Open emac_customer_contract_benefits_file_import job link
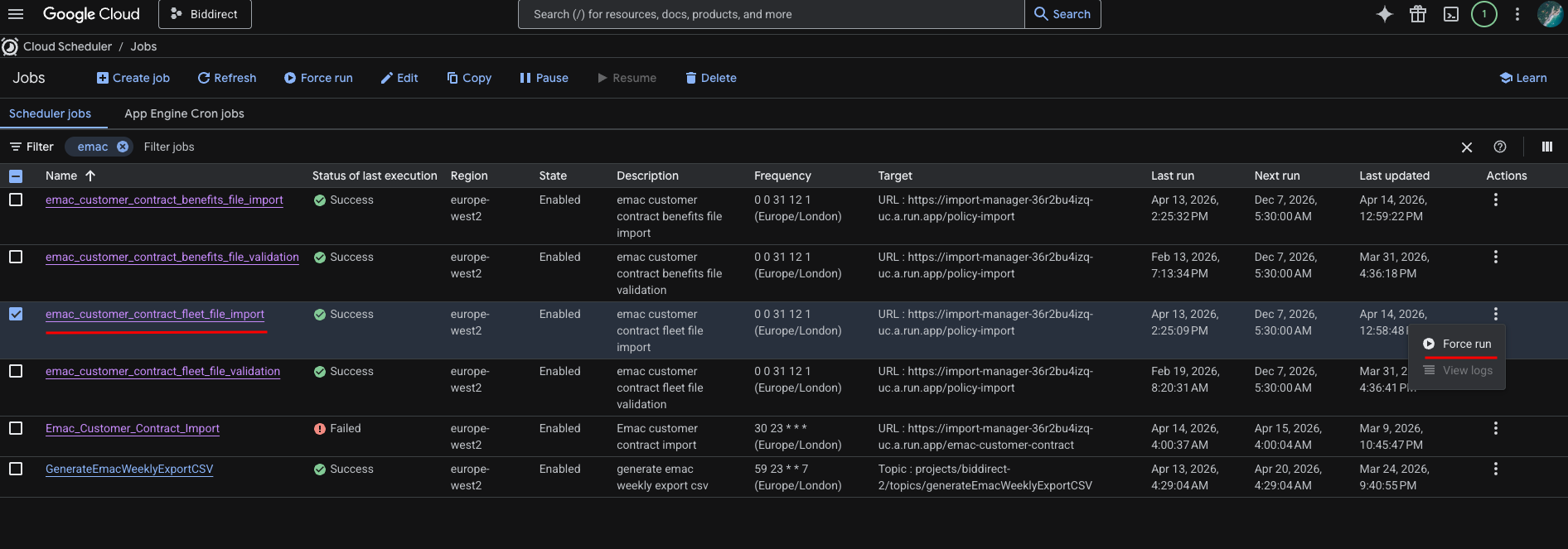 (164, 200)
